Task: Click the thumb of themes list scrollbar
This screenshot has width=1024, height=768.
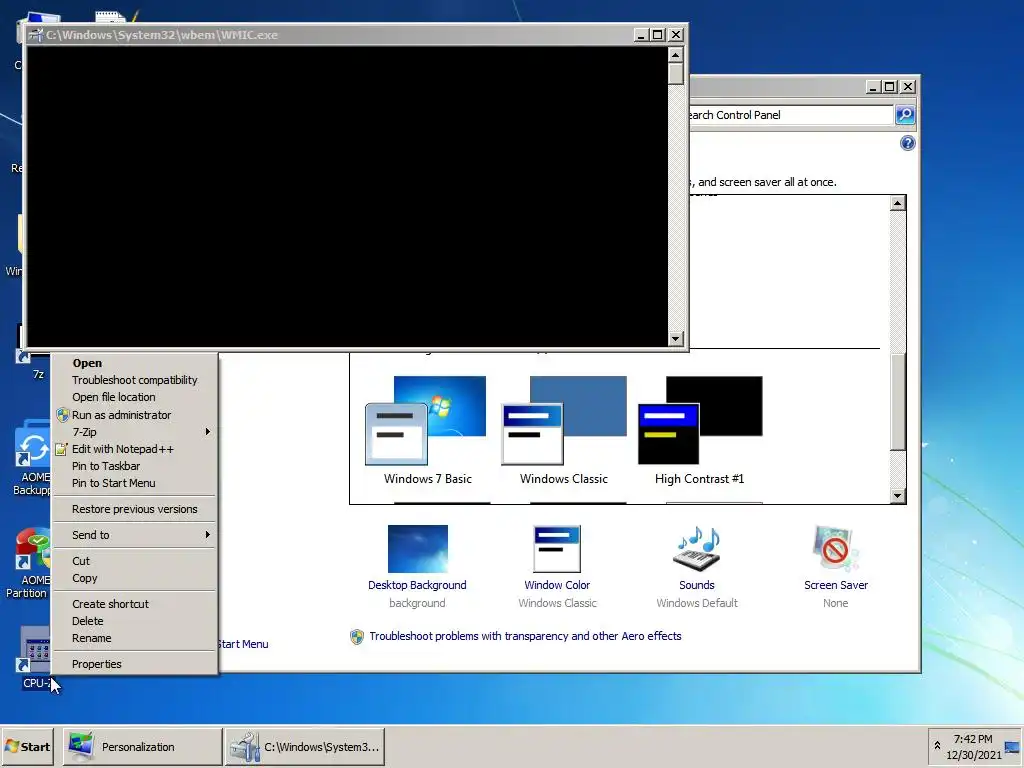Action: pyautogui.click(x=898, y=402)
